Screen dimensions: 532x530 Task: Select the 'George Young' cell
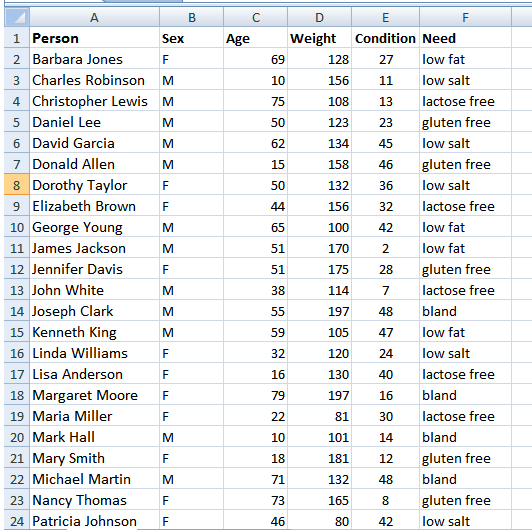pyautogui.click(x=94, y=227)
